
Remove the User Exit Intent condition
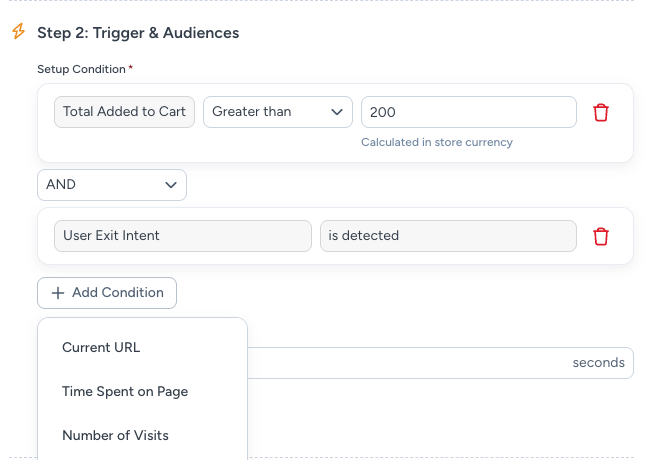[x=601, y=236]
